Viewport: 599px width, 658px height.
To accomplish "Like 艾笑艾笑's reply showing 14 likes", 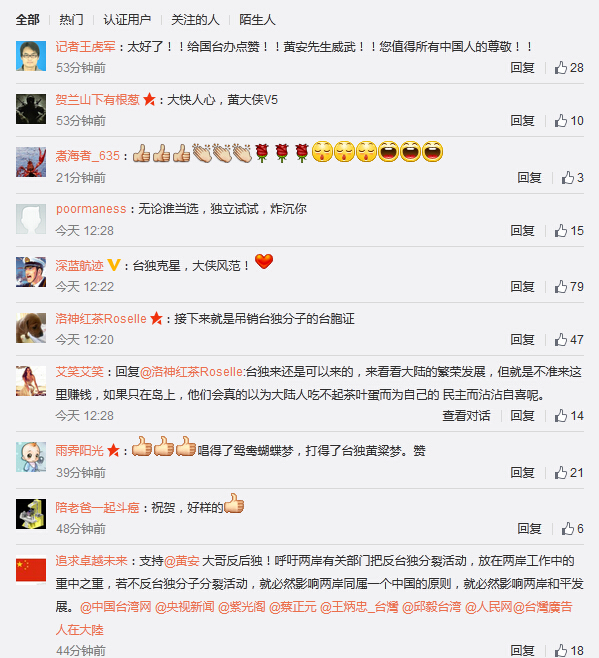I will [569, 415].
